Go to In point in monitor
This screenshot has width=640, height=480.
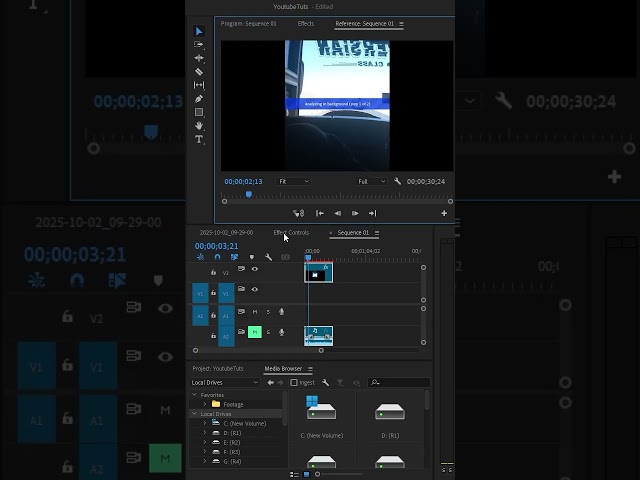320,213
